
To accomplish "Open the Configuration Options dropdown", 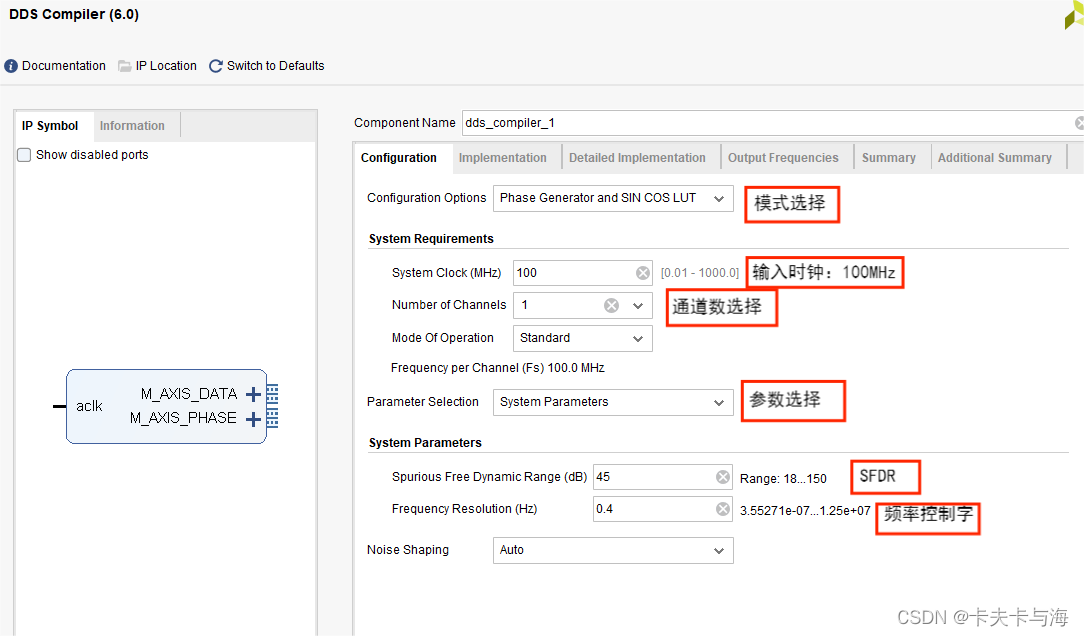I will (613, 198).
